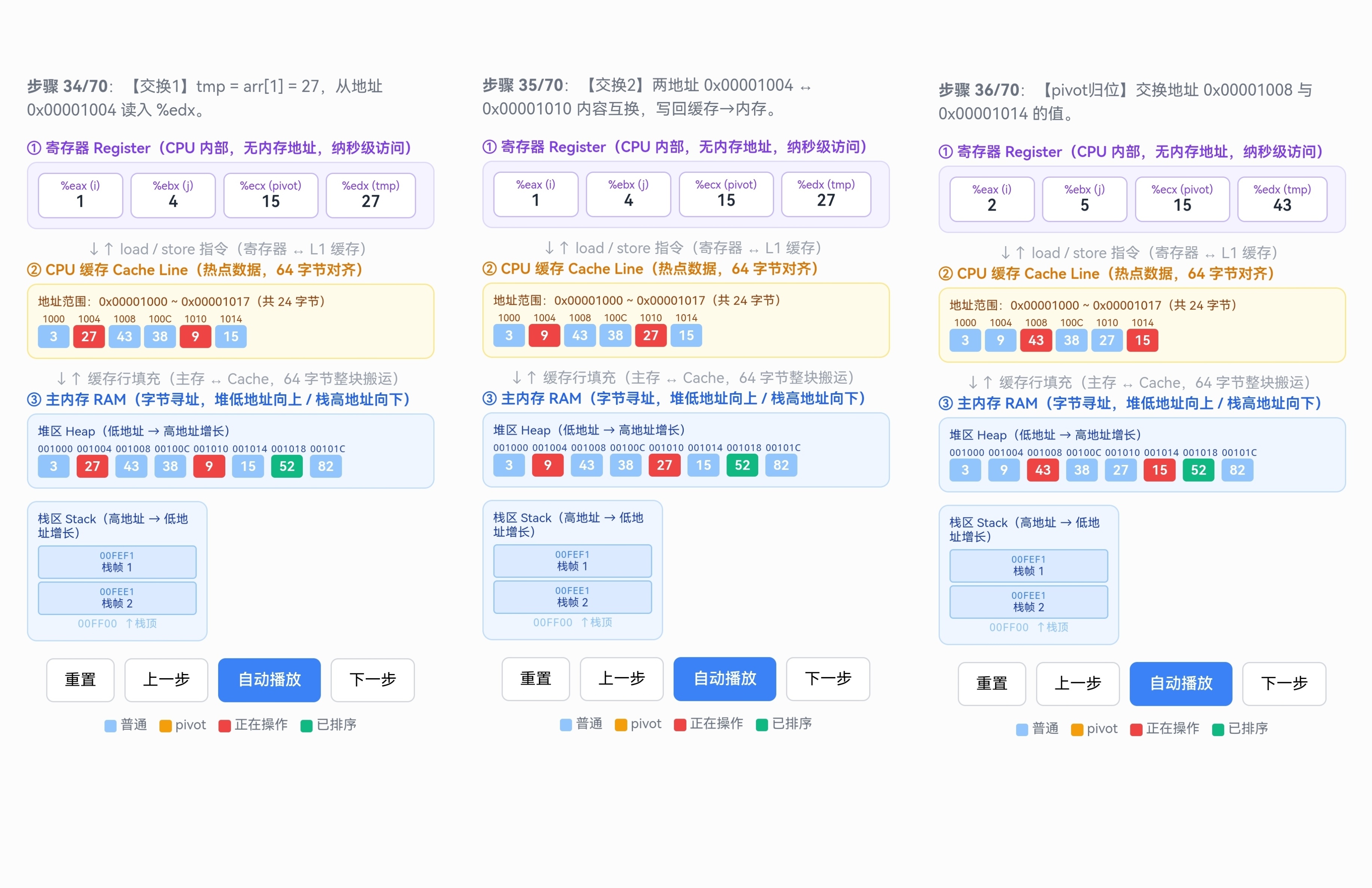This screenshot has width=1372, height=888.
Task: Click green 已排序 legend swatch in step 36
Action: pos(1218,729)
